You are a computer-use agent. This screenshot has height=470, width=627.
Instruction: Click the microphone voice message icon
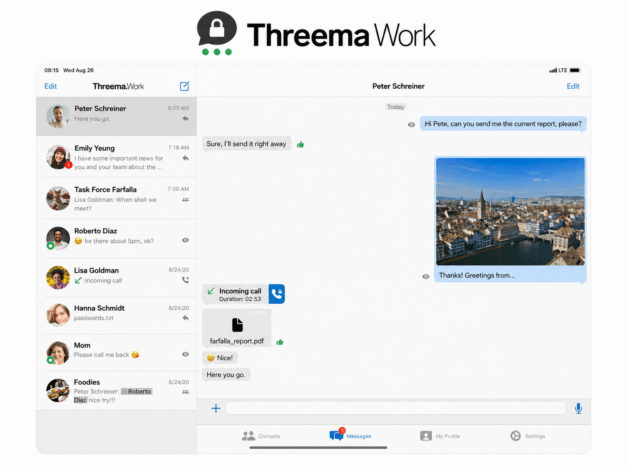578,408
